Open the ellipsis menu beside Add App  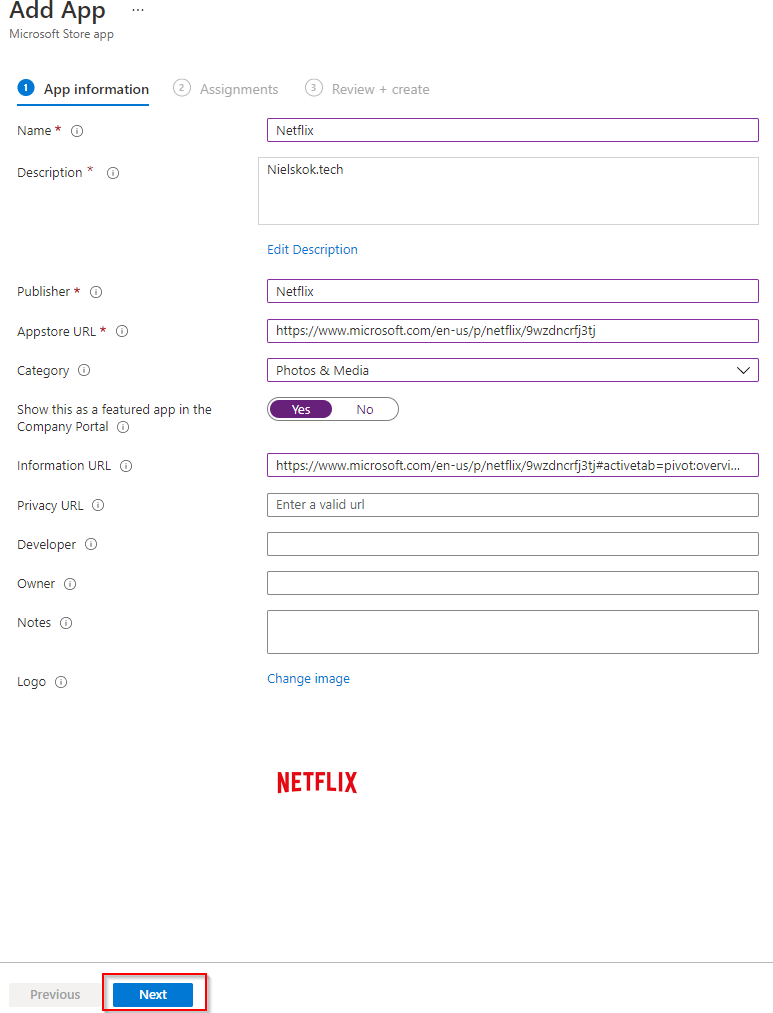pyautogui.click(x=138, y=10)
